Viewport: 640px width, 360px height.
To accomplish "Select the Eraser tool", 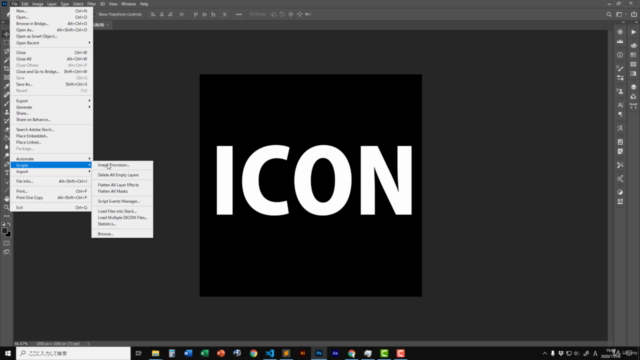I will [6, 129].
